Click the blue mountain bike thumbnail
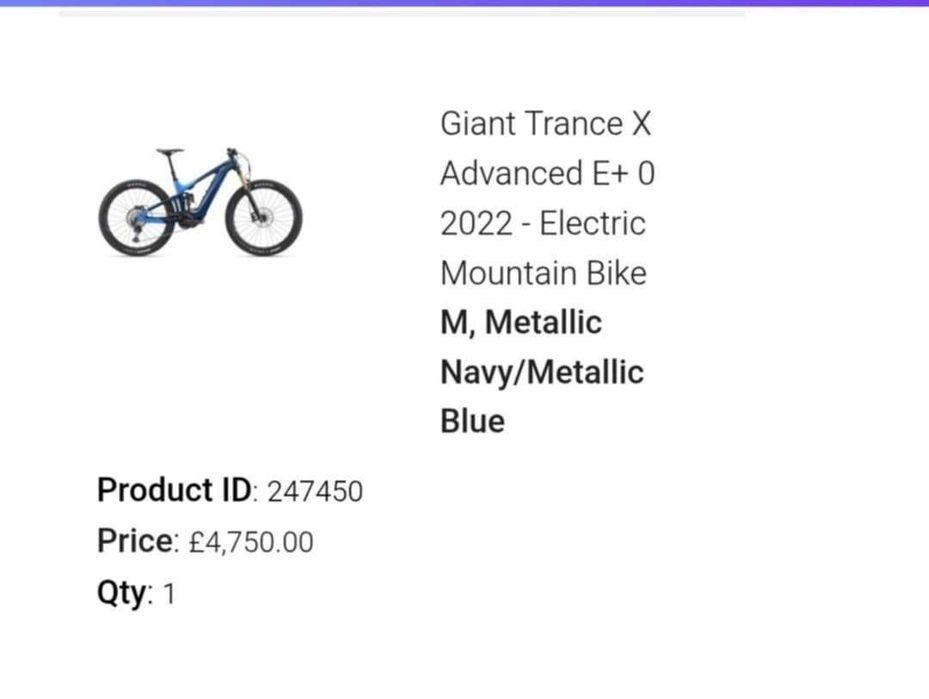929x699 pixels. point(200,203)
